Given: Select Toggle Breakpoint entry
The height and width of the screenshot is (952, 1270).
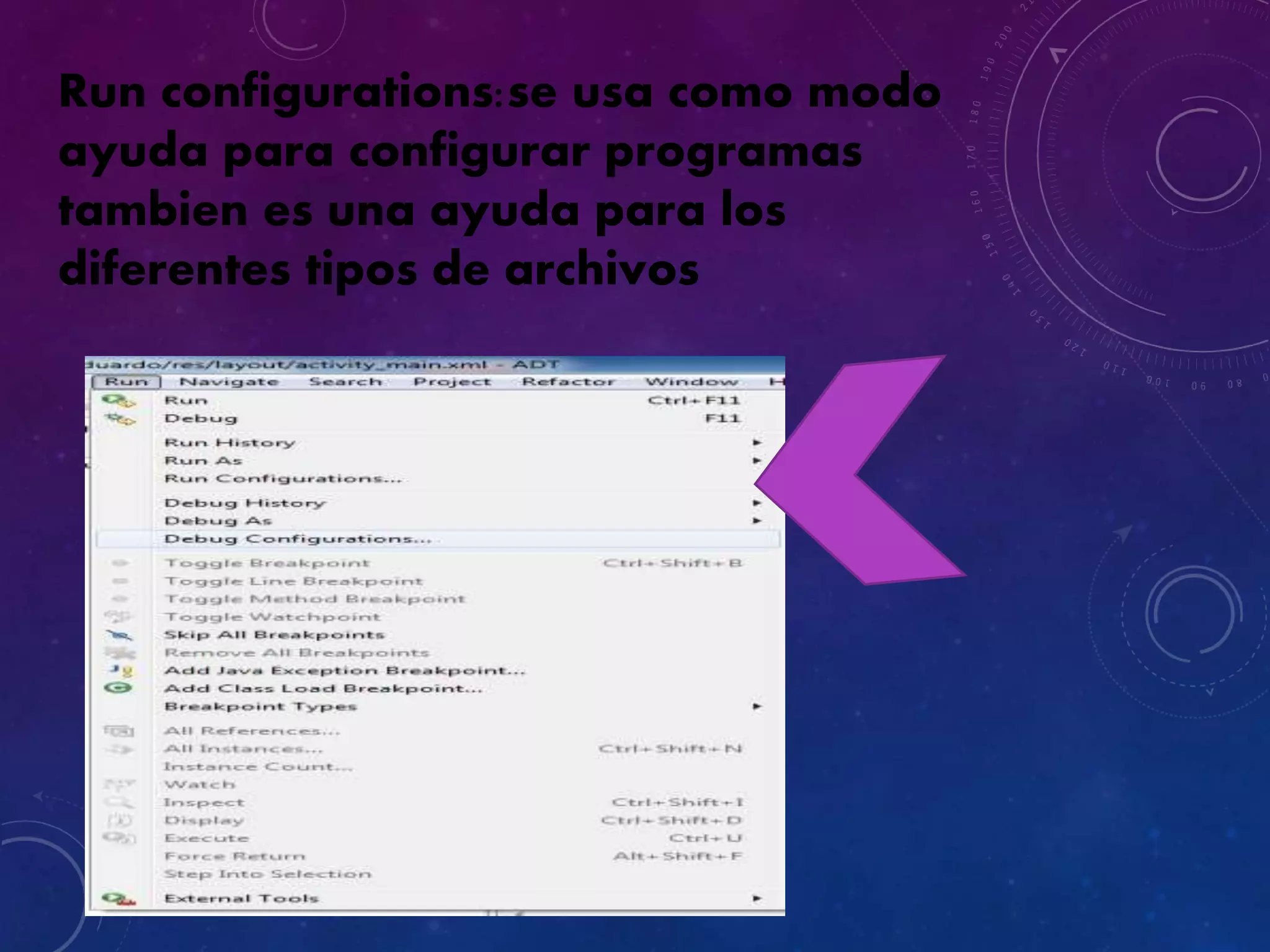Looking at the screenshot, I should [x=437, y=563].
